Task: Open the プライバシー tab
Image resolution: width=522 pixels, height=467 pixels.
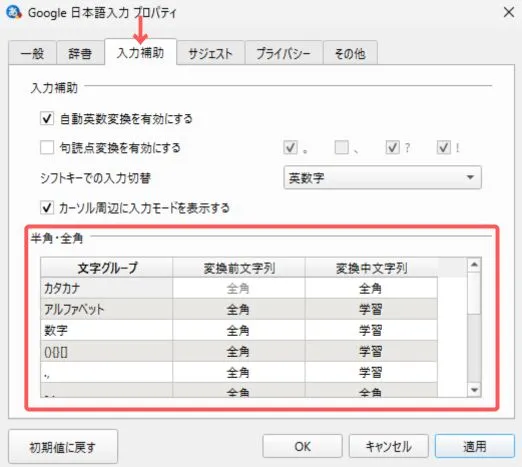Action: [x=283, y=53]
